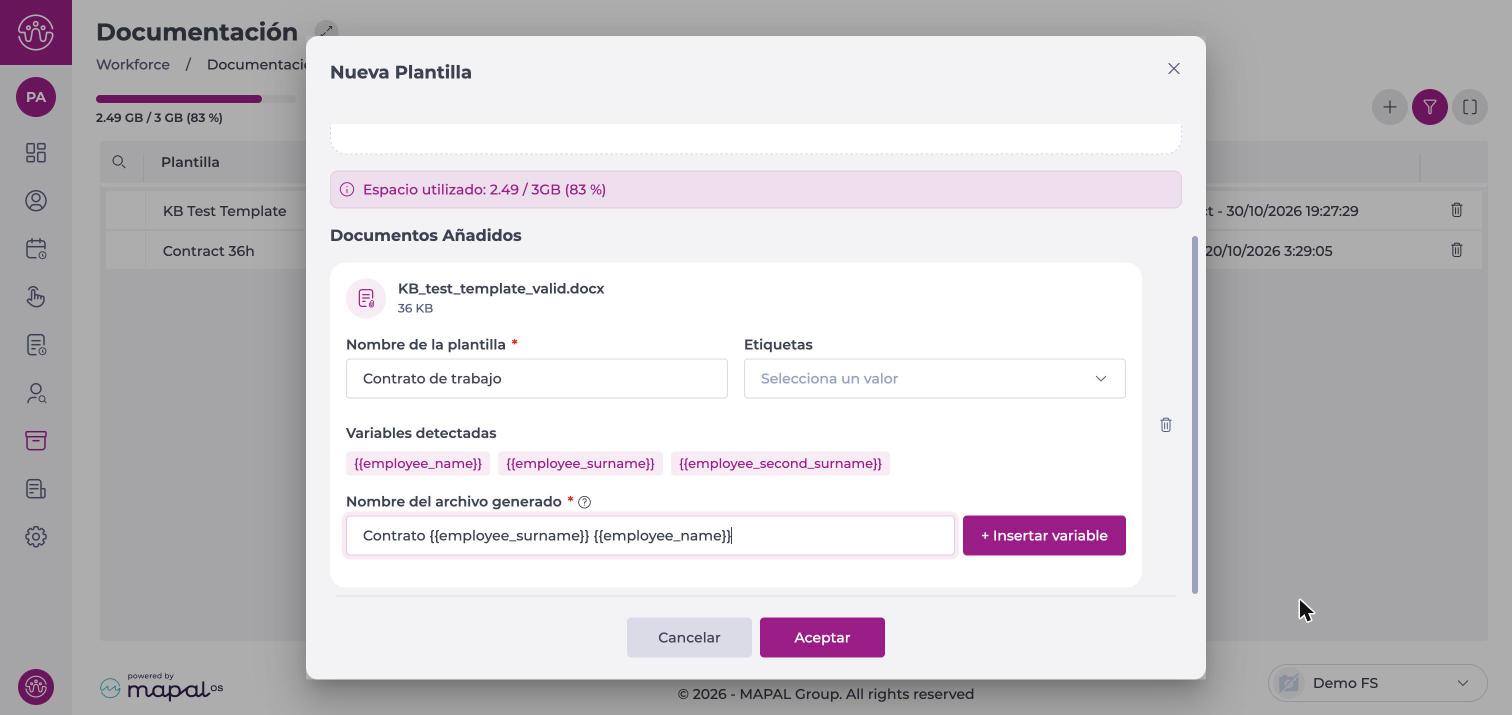Click the expand icon beside Documentación title
This screenshot has height=715, width=1512.
point(326,32)
